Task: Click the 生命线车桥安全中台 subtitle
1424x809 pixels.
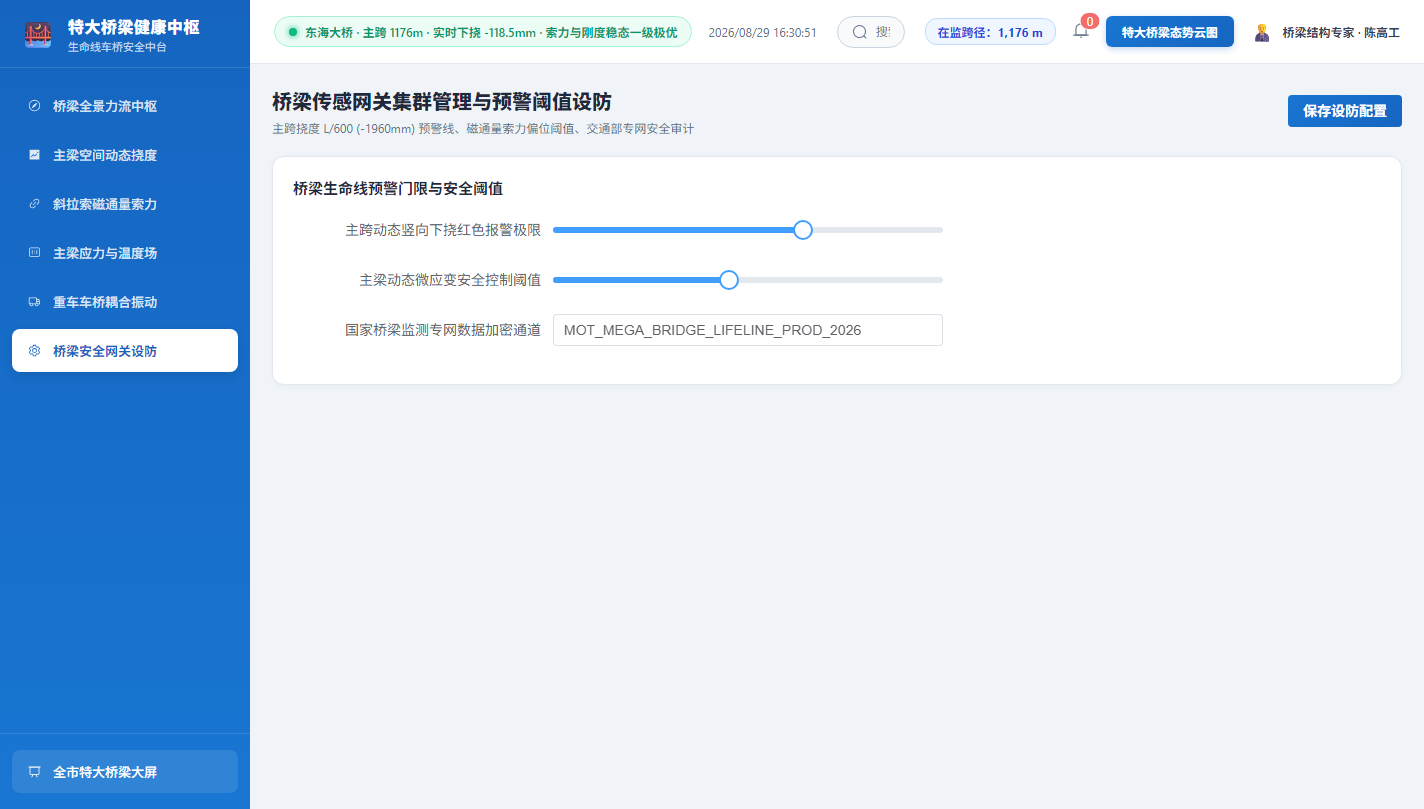Action: click(x=117, y=47)
